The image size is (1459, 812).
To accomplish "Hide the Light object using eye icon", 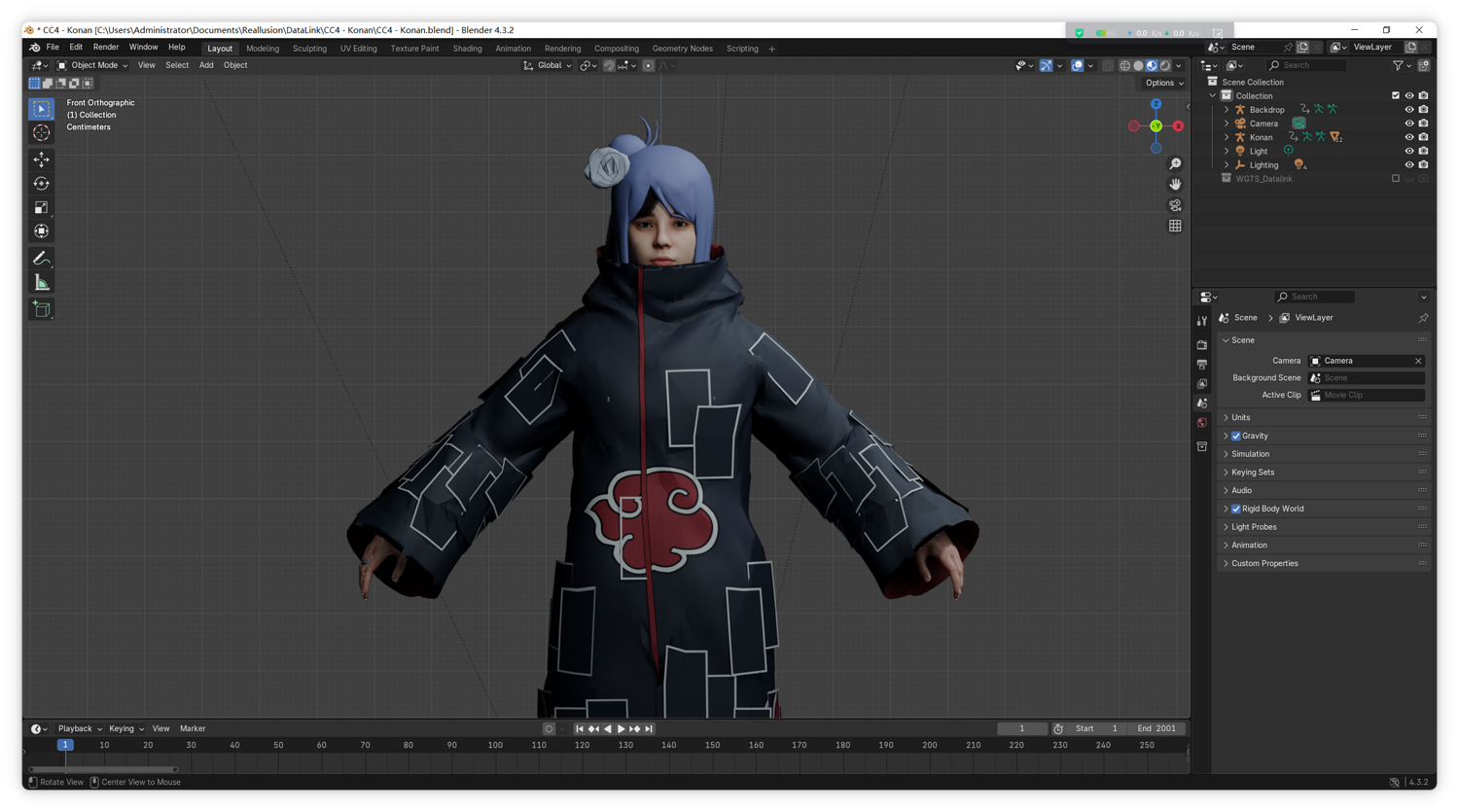I will (x=1408, y=151).
